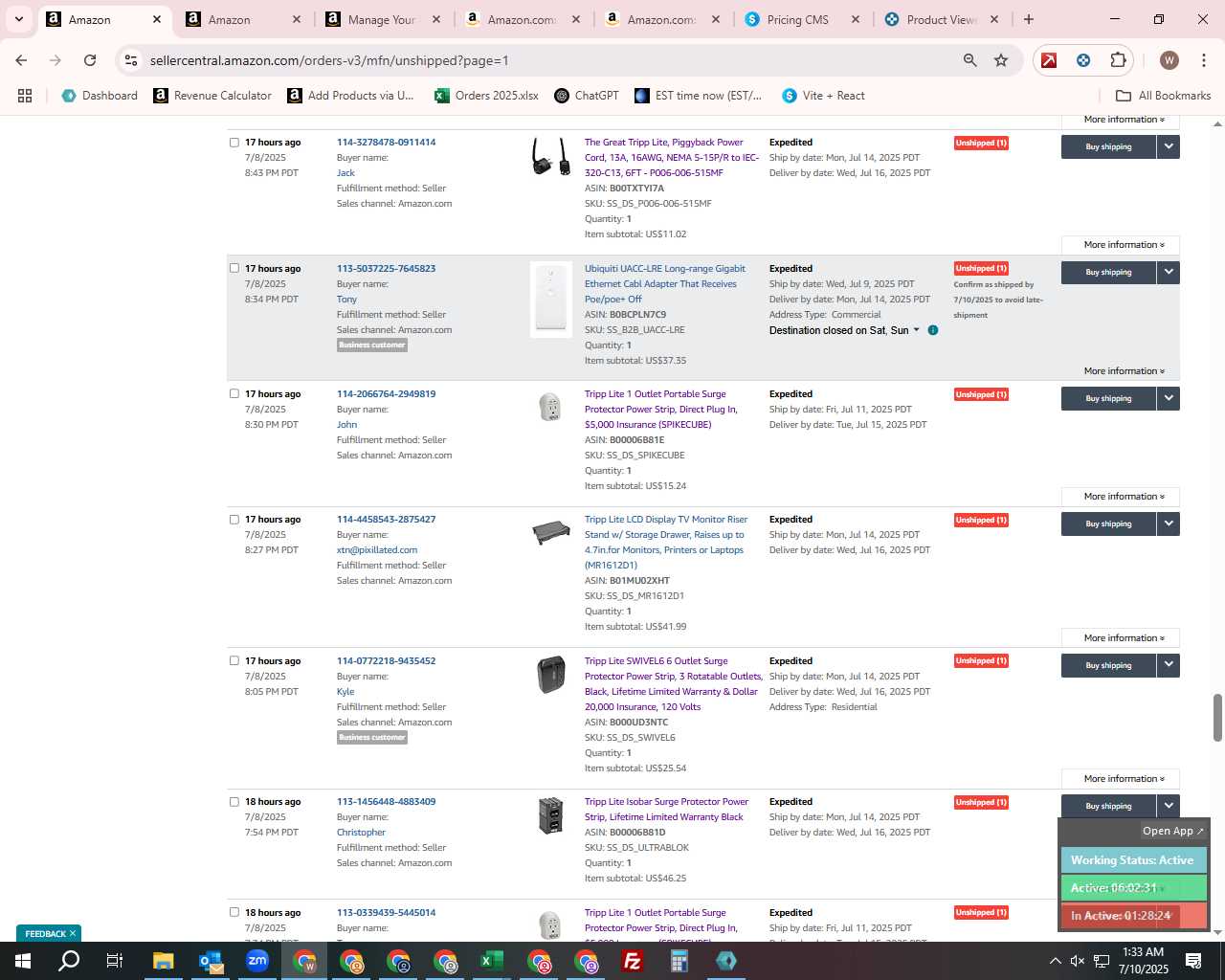
Task: Expand More information for Monitor Riser order
Action: pos(1124,638)
